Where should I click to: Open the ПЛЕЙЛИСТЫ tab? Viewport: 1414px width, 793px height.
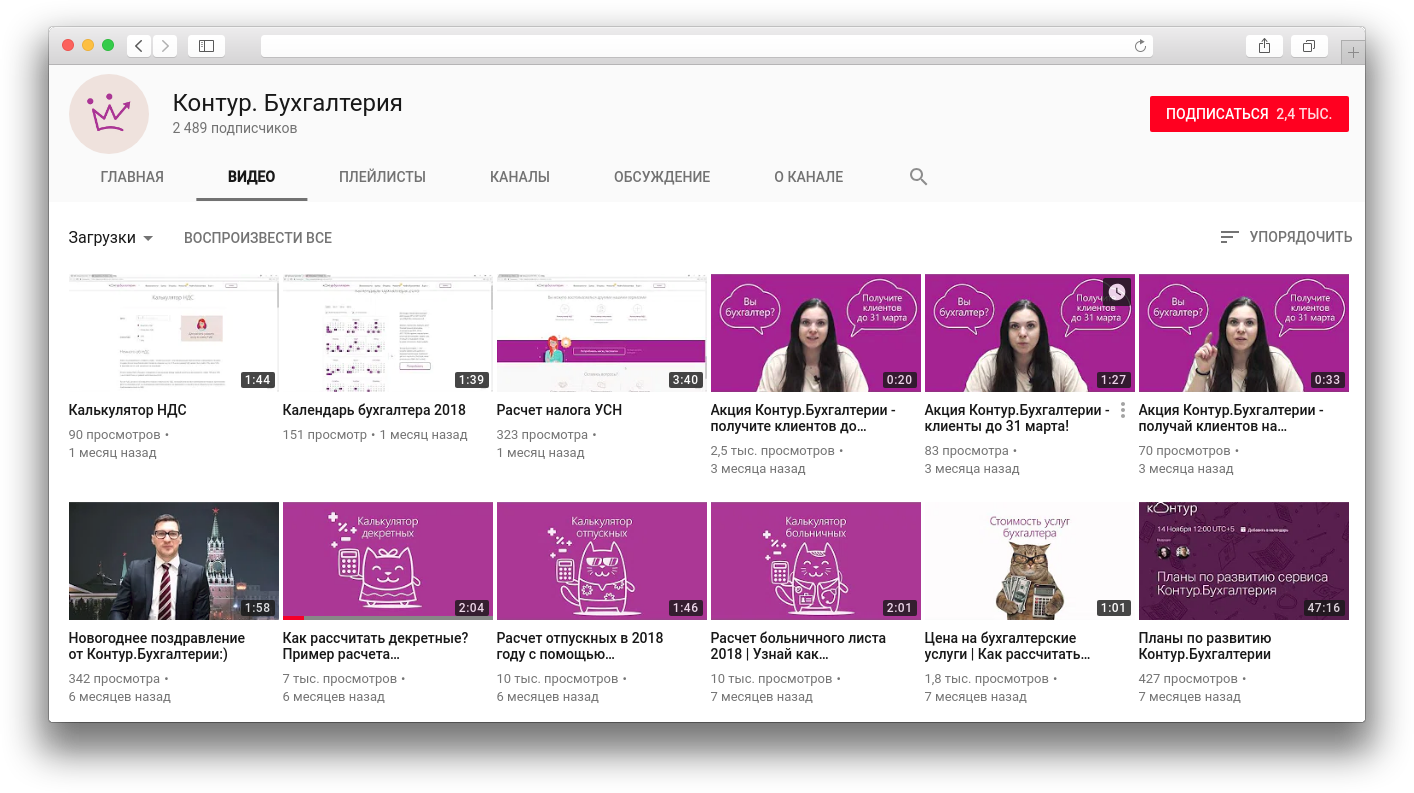[x=382, y=177]
